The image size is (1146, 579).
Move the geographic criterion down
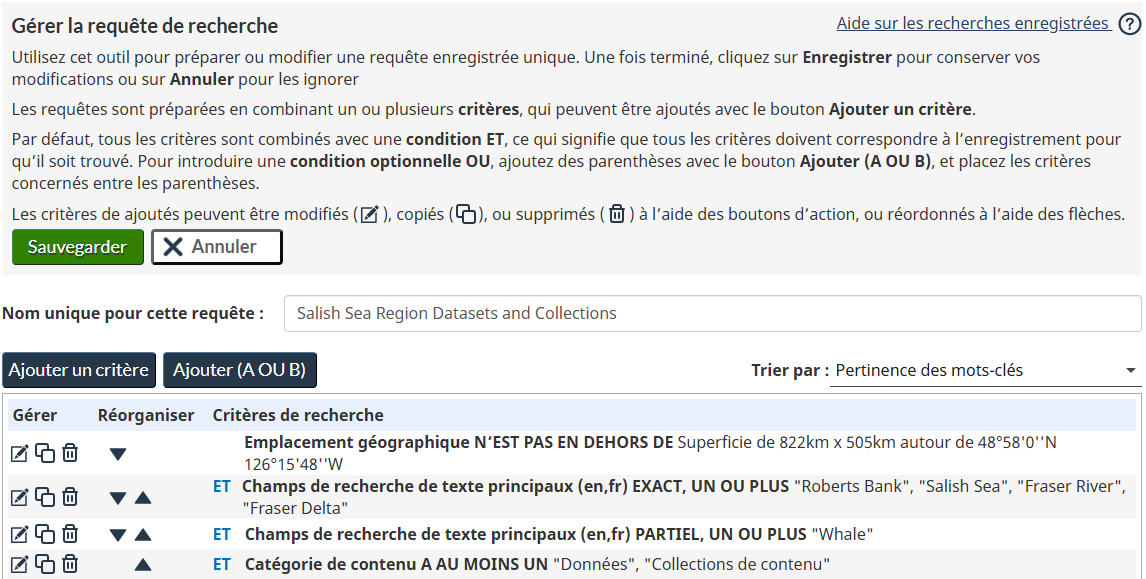click(118, 453)
